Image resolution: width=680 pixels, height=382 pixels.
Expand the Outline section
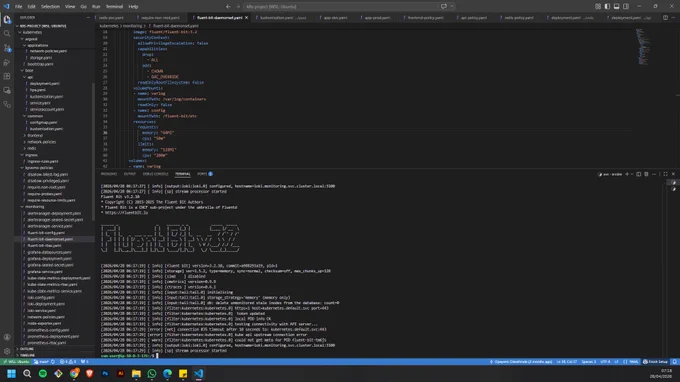[x=26, y=349]
